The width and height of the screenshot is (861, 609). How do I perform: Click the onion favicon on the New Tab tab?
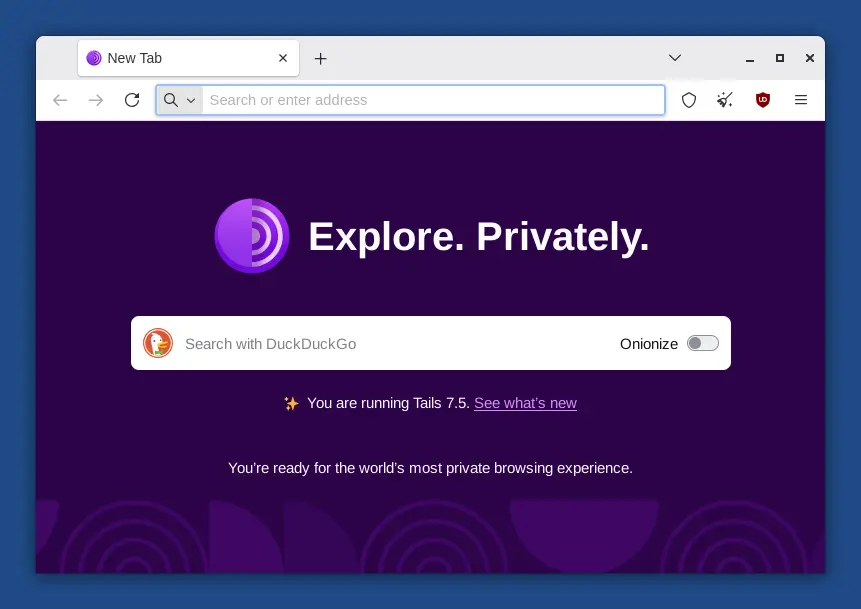pos(94,58)
